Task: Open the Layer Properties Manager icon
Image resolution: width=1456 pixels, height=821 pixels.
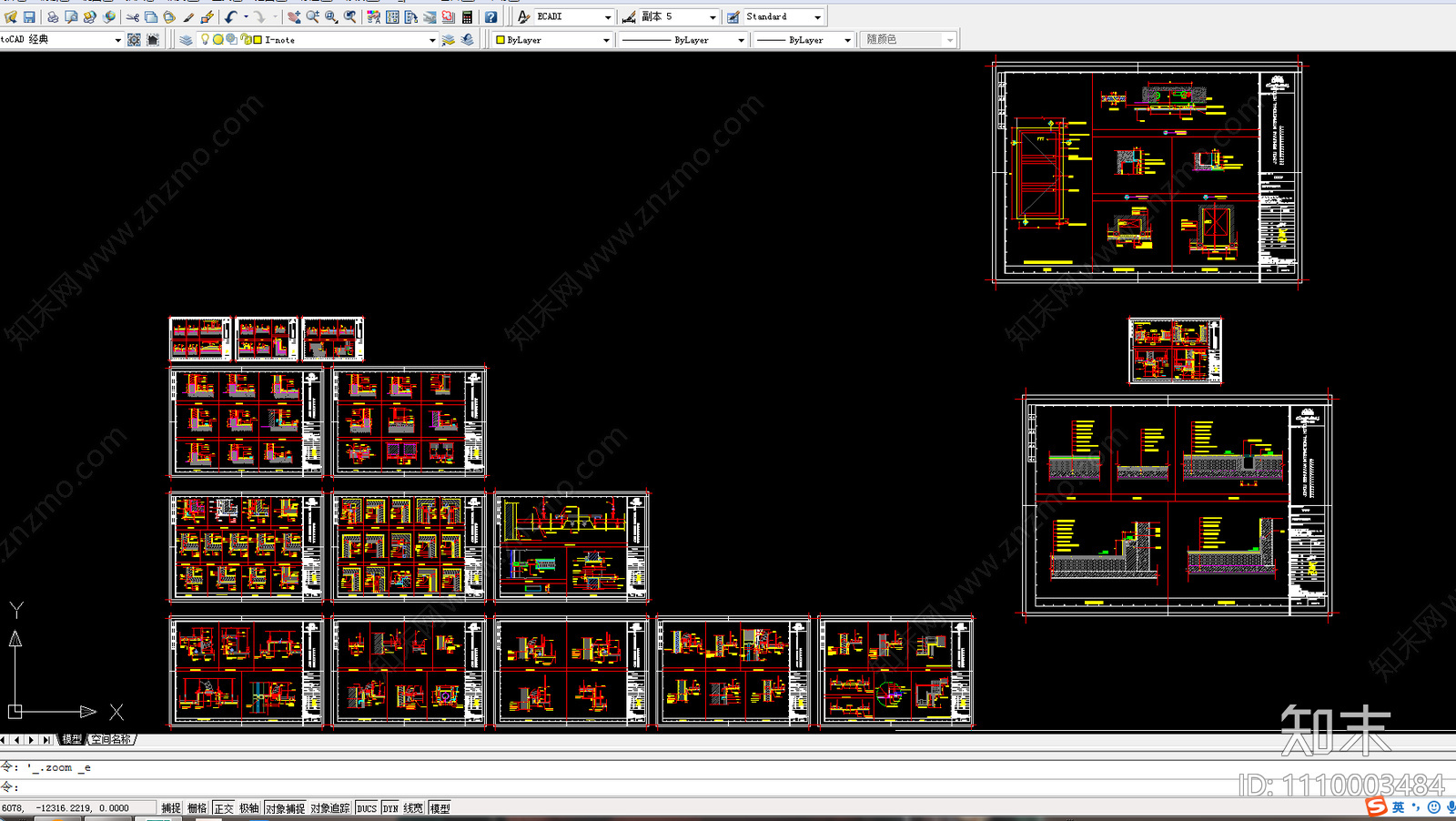Action: pos(186,39)
